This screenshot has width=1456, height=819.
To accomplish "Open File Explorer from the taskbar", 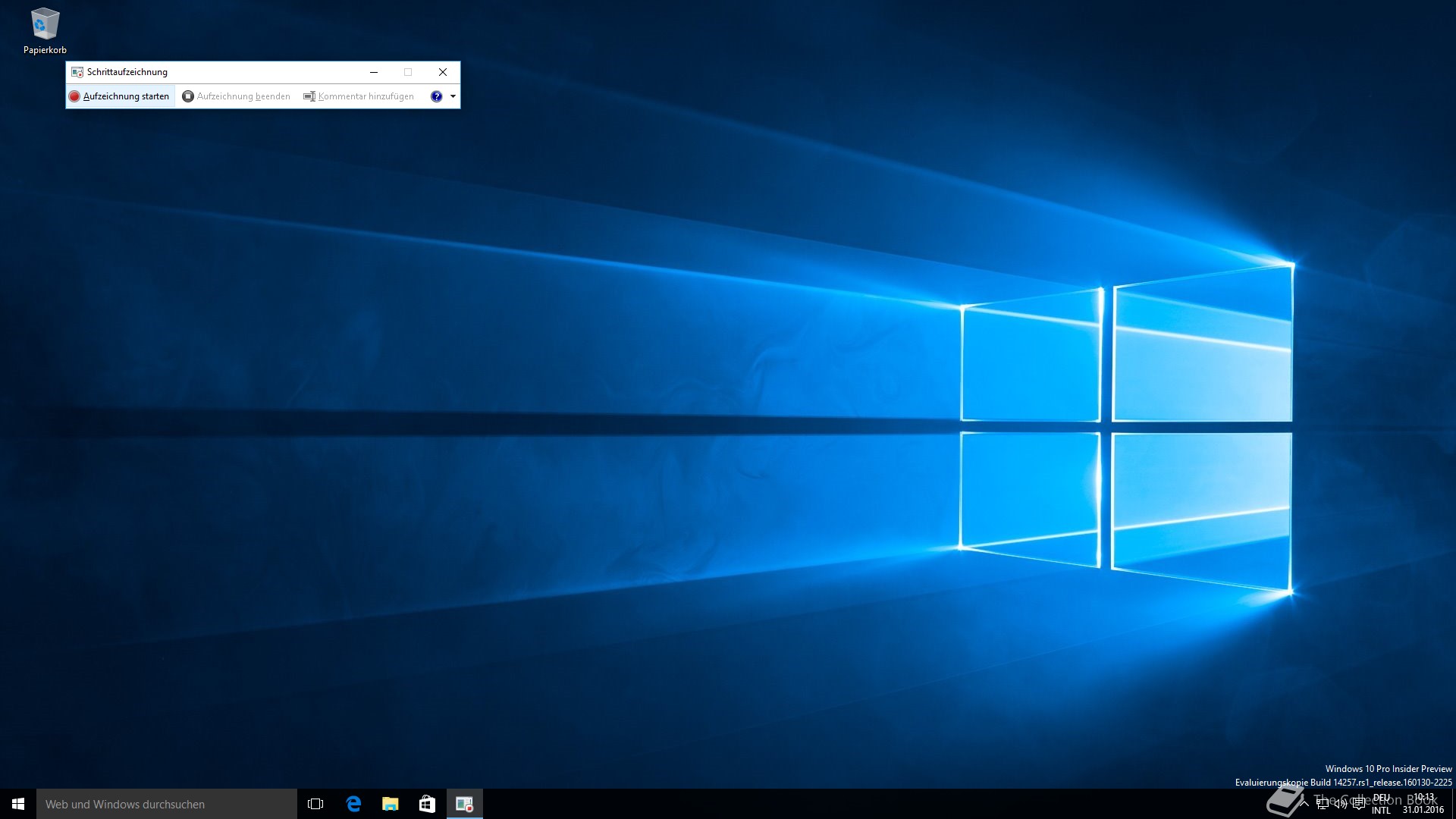I will 390,804.
